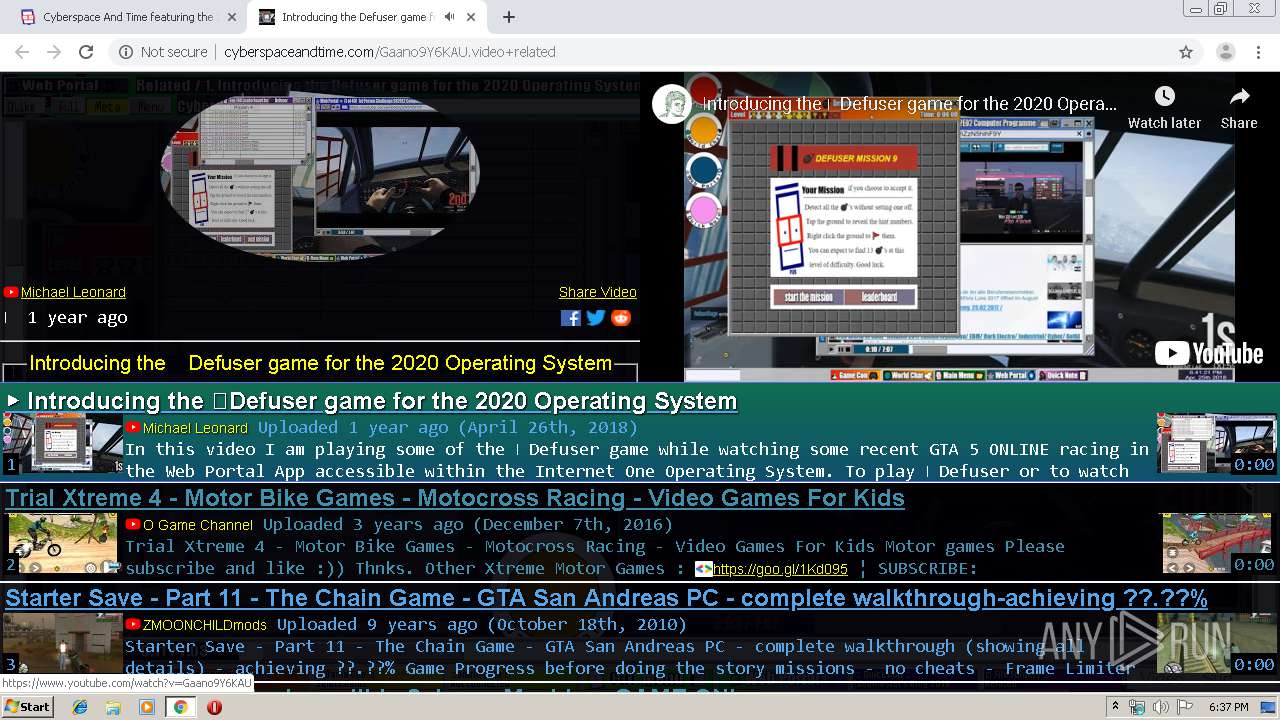
Task: Click the taskbar clock showing 6:37 PM
Action: tap(1228, 707)
